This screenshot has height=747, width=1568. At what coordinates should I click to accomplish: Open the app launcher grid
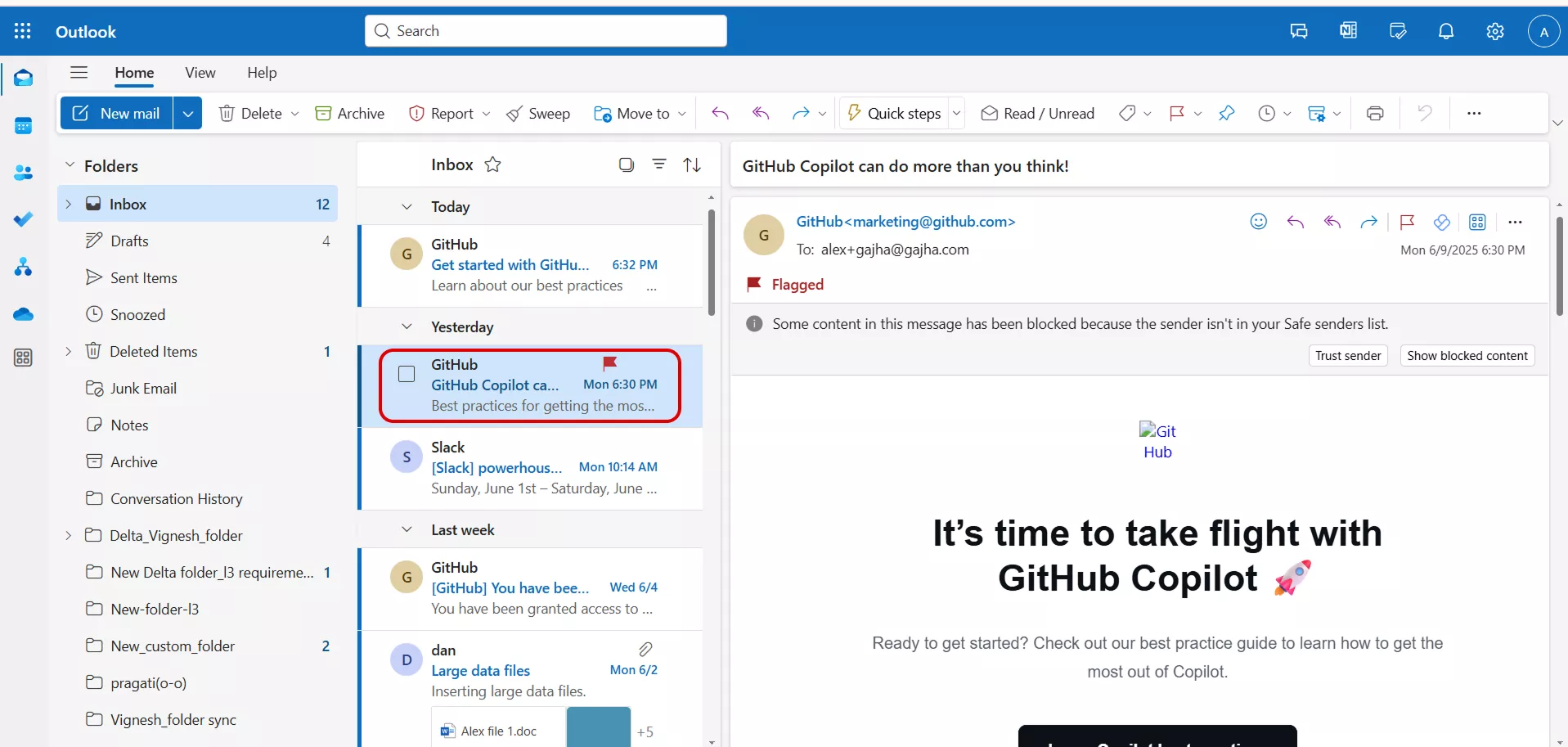23,31
